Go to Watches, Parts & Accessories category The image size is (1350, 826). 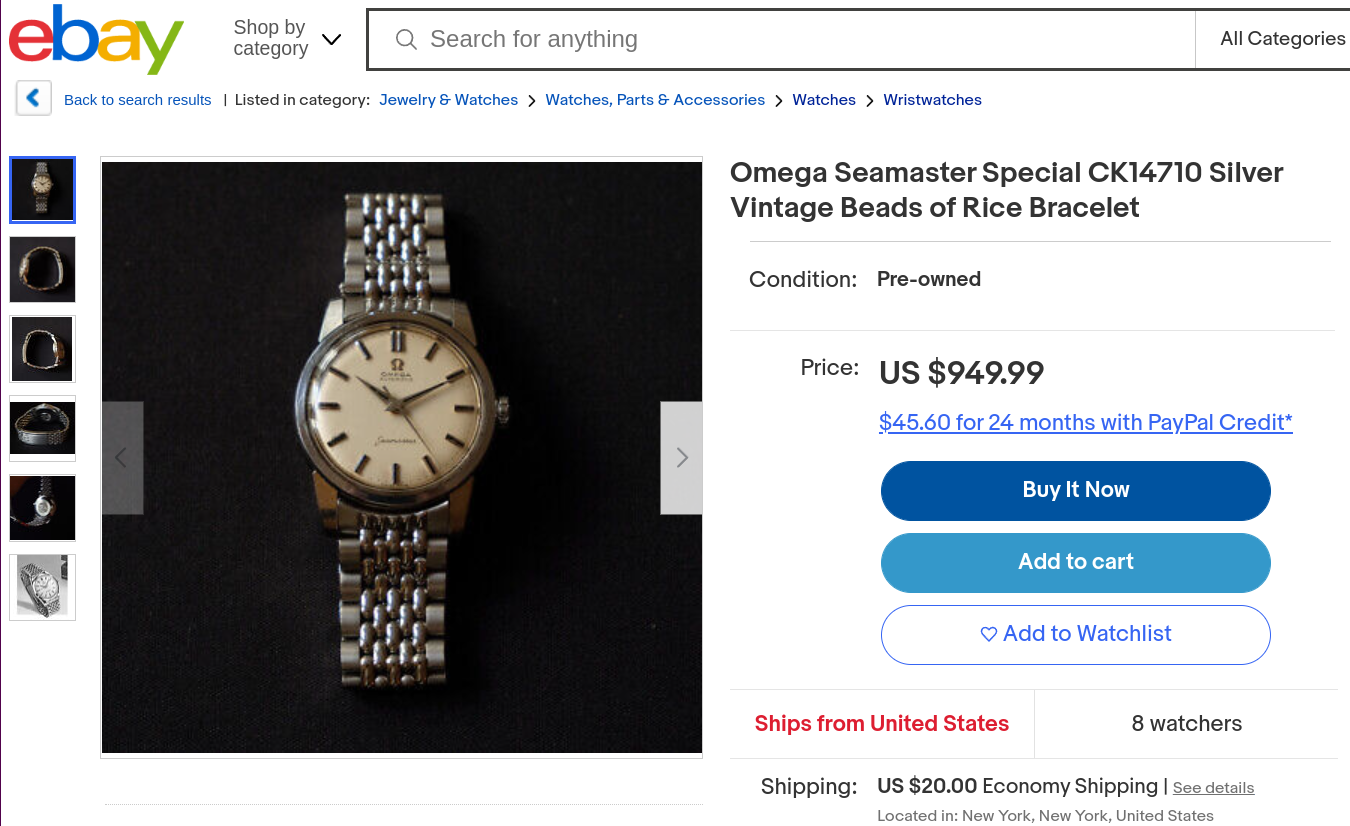click(654, 100)
